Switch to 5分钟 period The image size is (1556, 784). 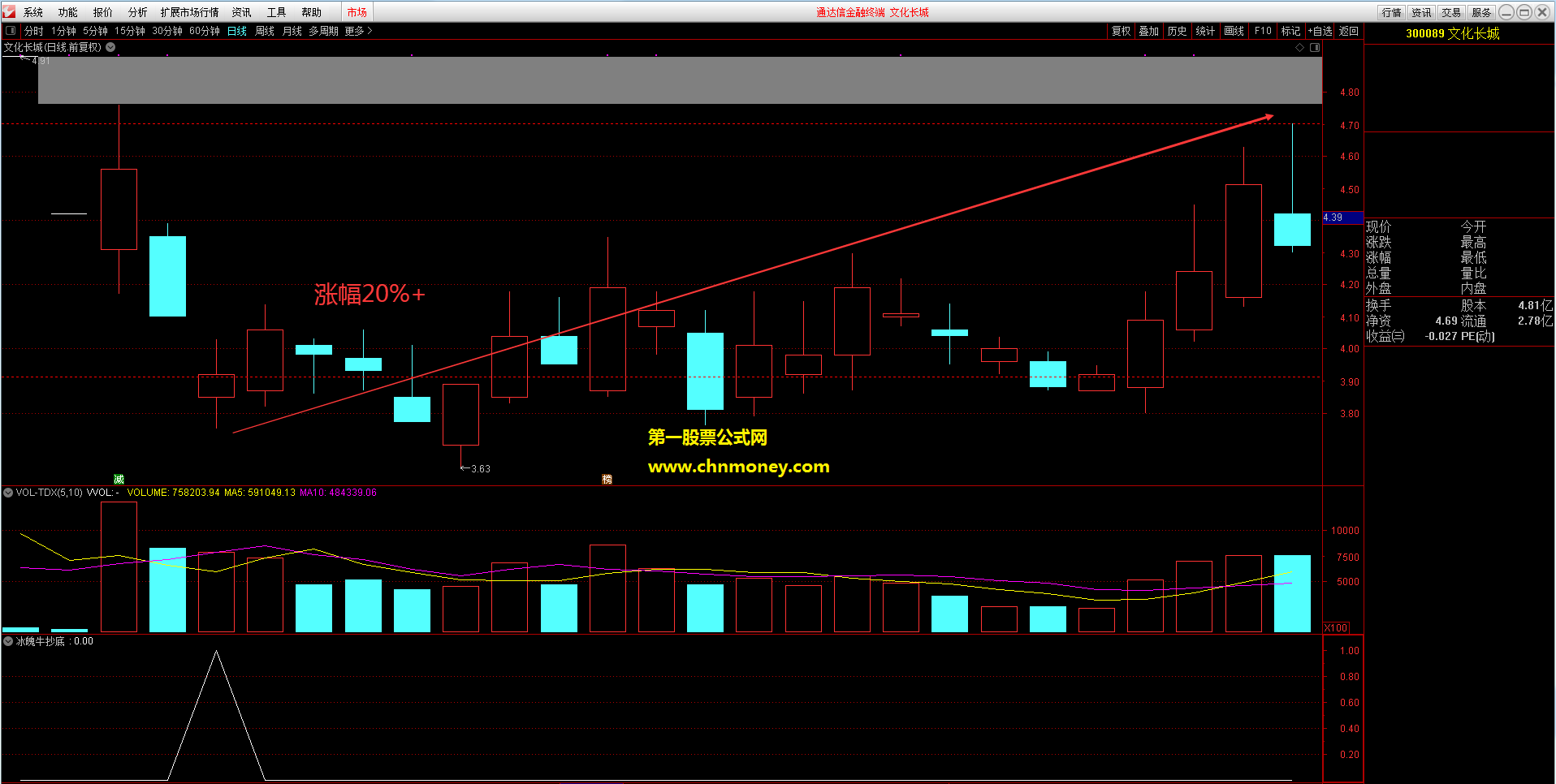(95, 31)
